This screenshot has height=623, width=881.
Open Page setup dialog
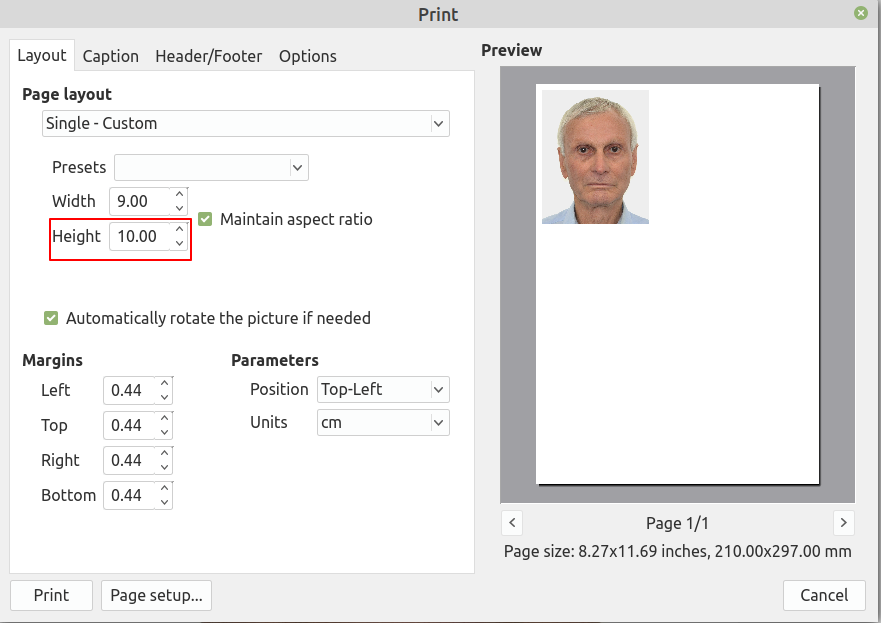pos(156,595)
